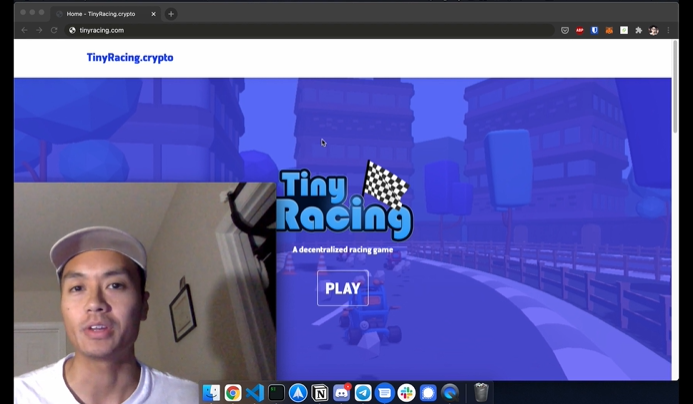The width and height of the screenshot is (693, 404).
Task: Open a new browser tab
Action: (171, 14)
